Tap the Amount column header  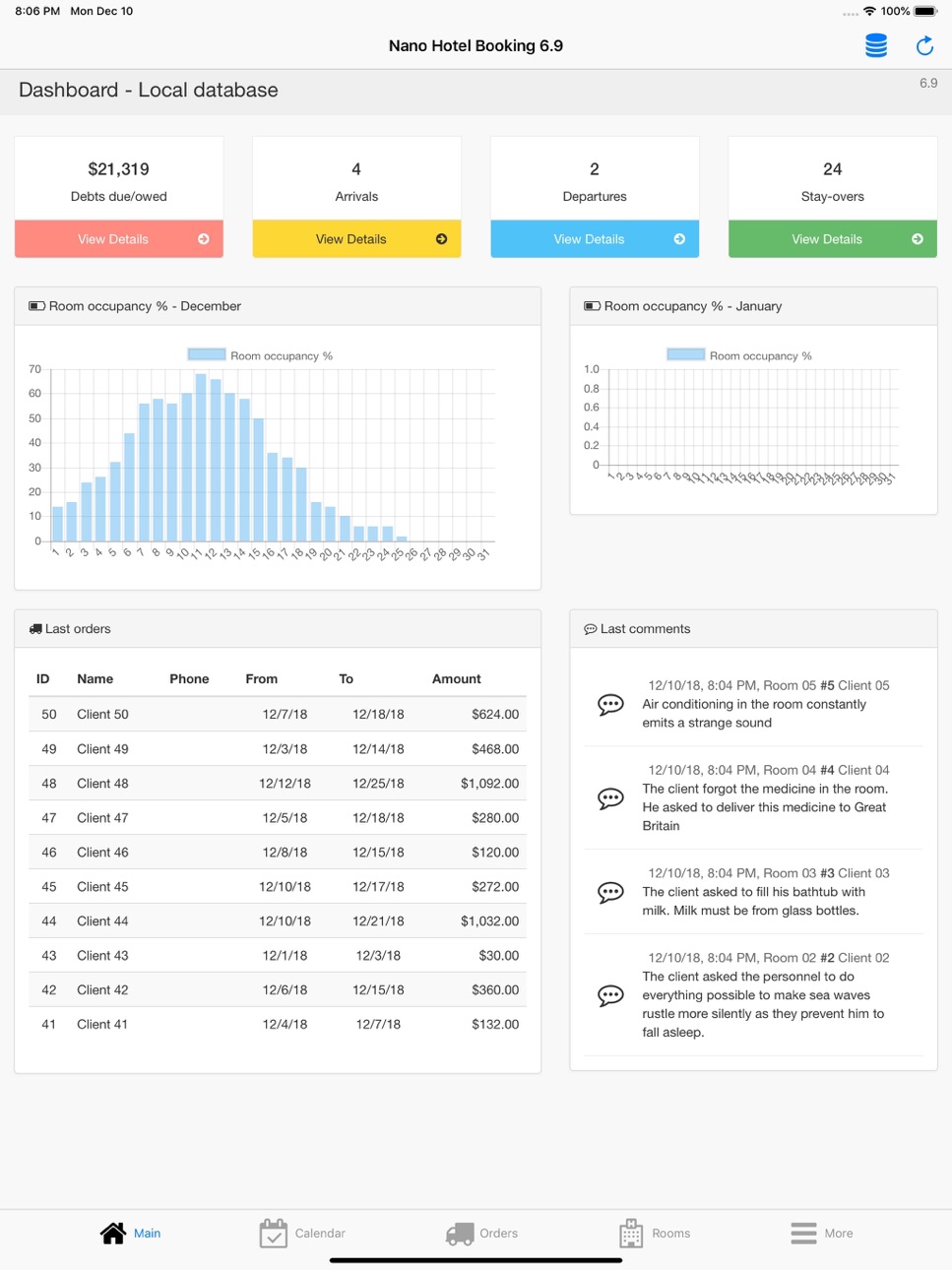457,679
